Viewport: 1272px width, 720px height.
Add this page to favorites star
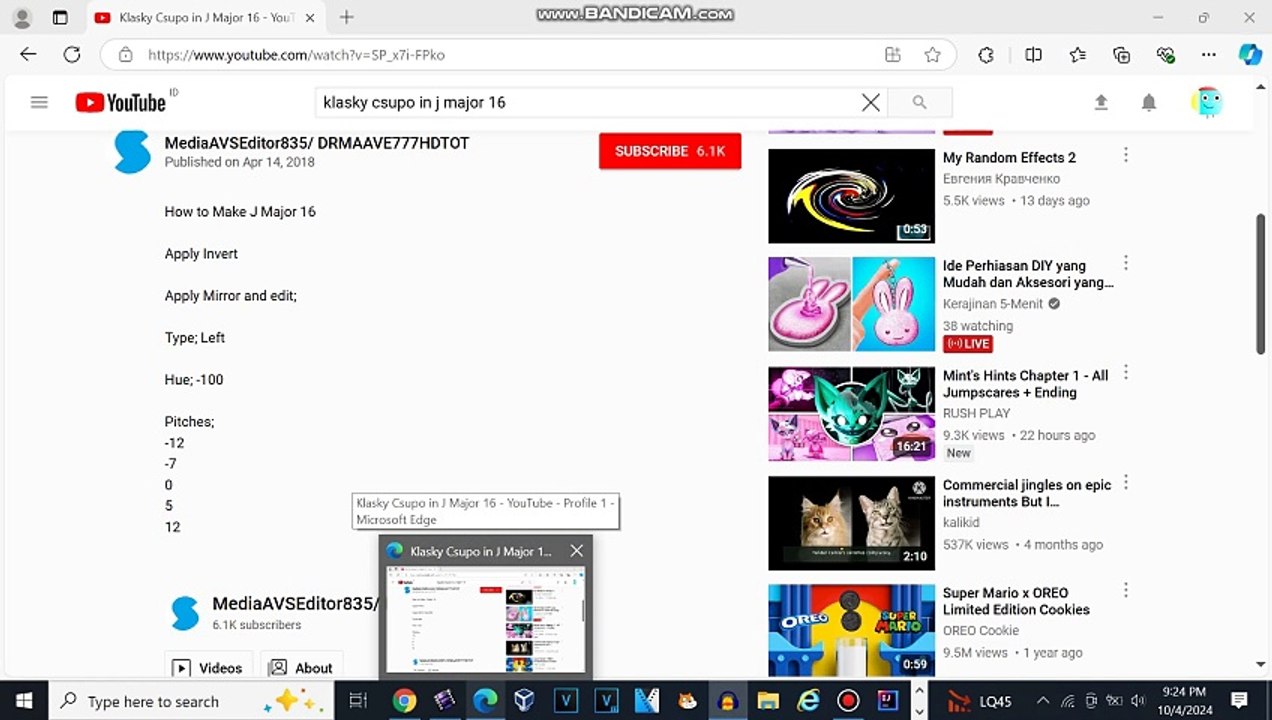click(x=933, y=55)
